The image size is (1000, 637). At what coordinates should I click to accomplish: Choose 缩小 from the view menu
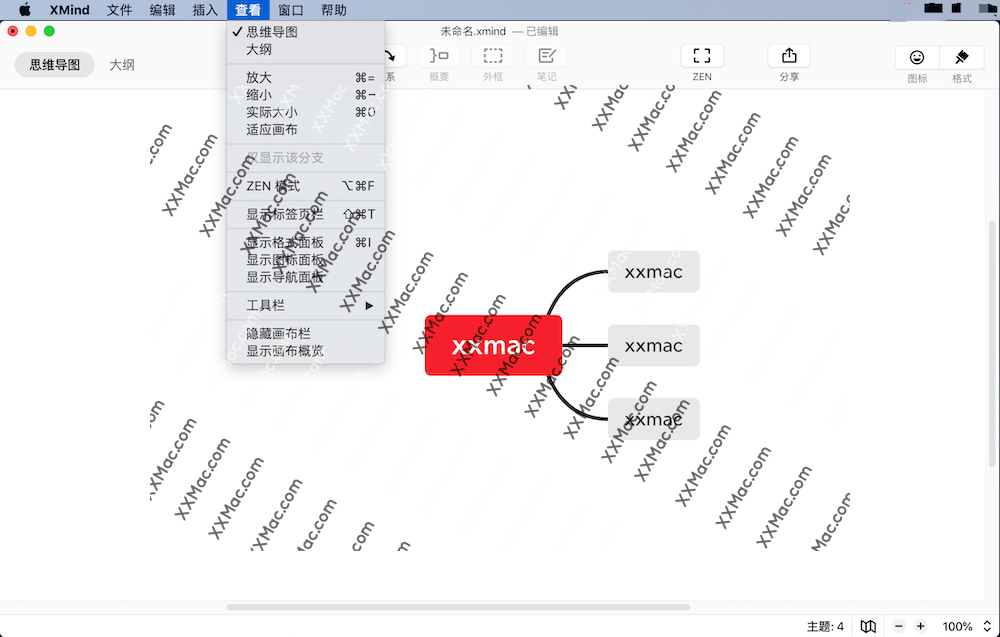click(x=305, y=95)
